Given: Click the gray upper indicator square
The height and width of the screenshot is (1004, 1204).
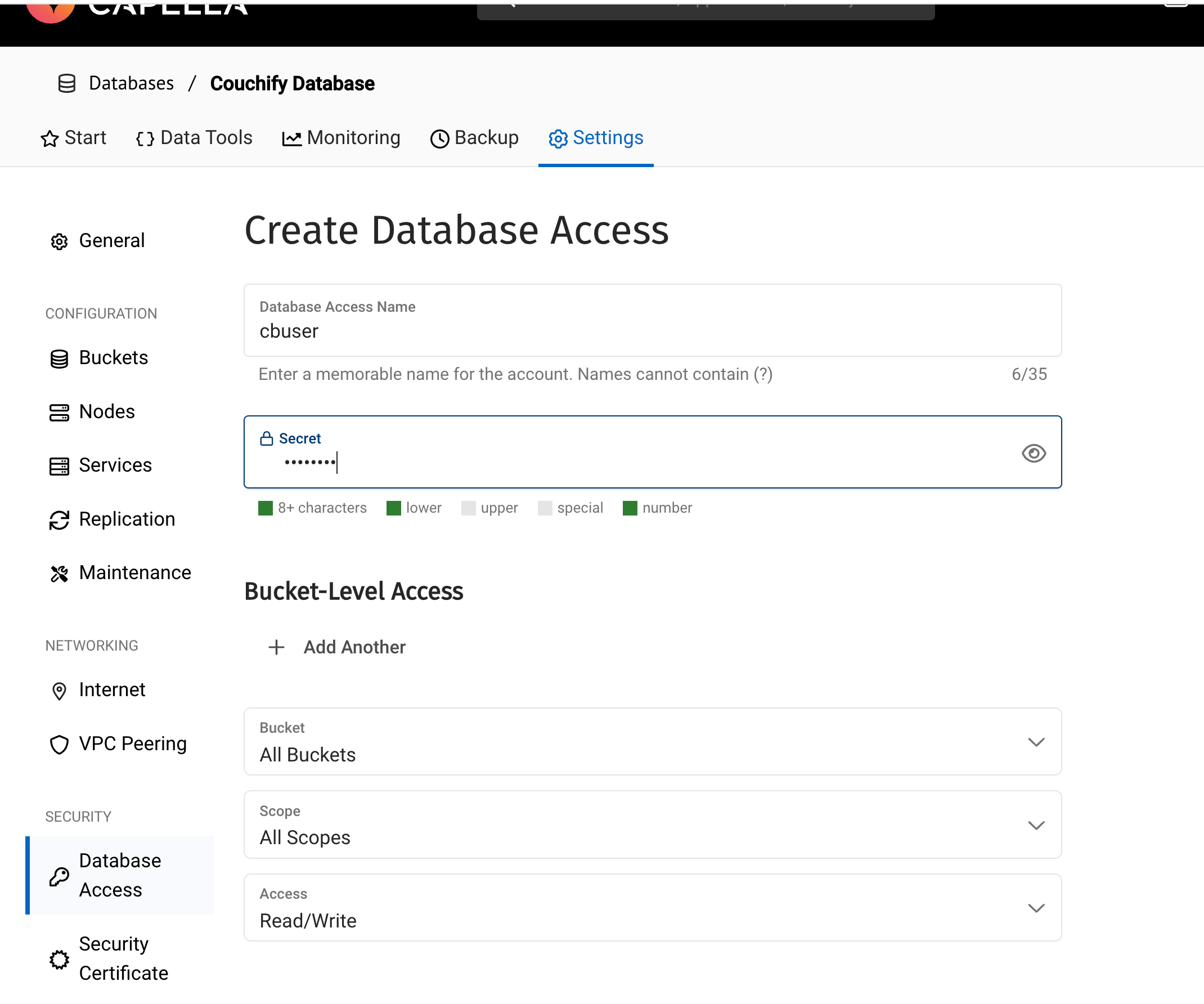Looking at the screenshot, I should click(469, 509).
